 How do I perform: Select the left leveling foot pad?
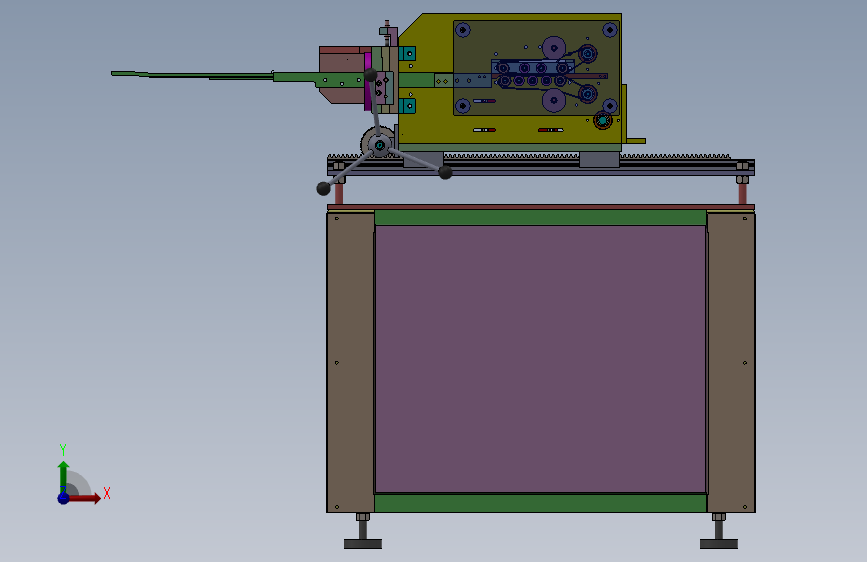tap(363, 544)
